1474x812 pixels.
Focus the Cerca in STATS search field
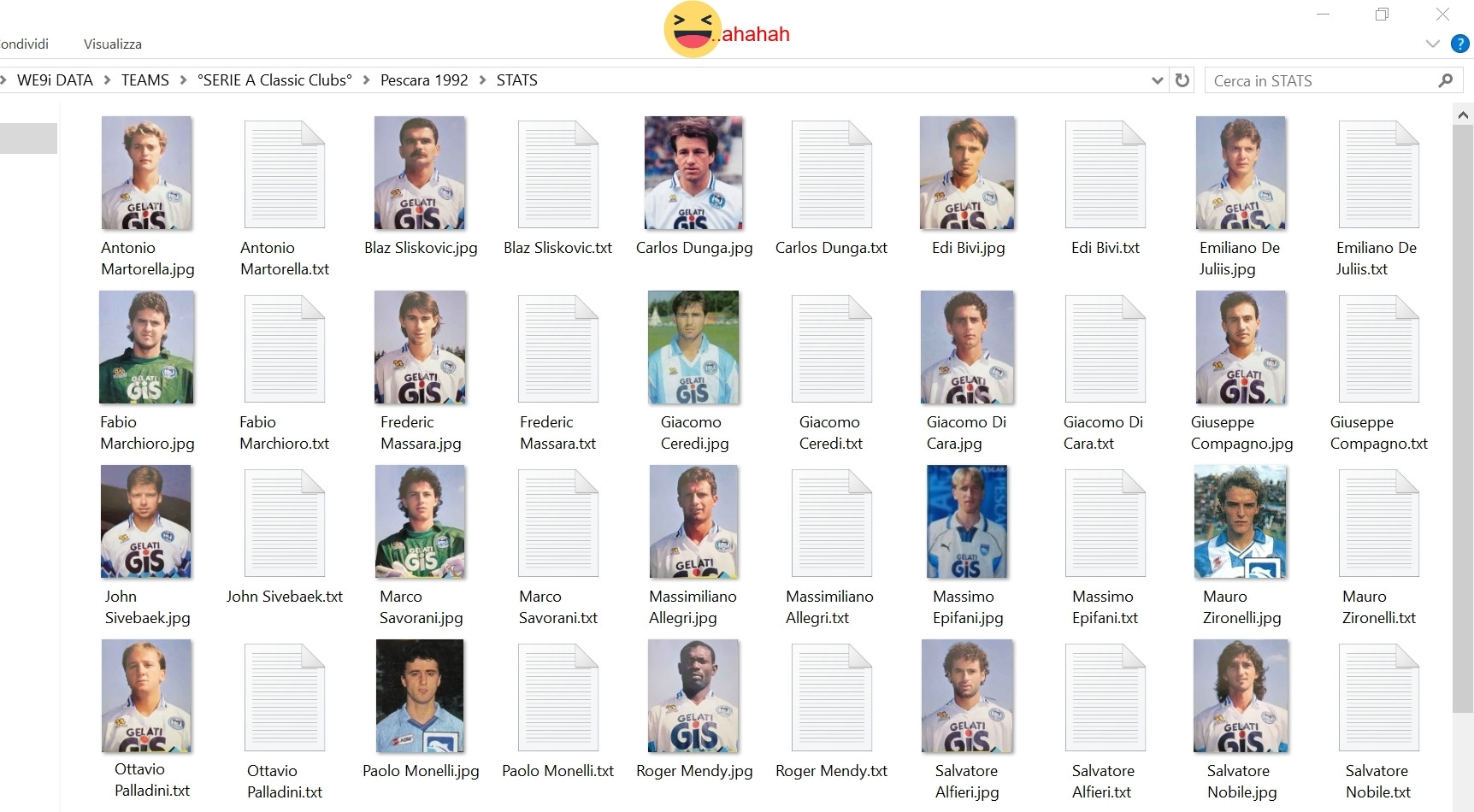coord(1321,80)
